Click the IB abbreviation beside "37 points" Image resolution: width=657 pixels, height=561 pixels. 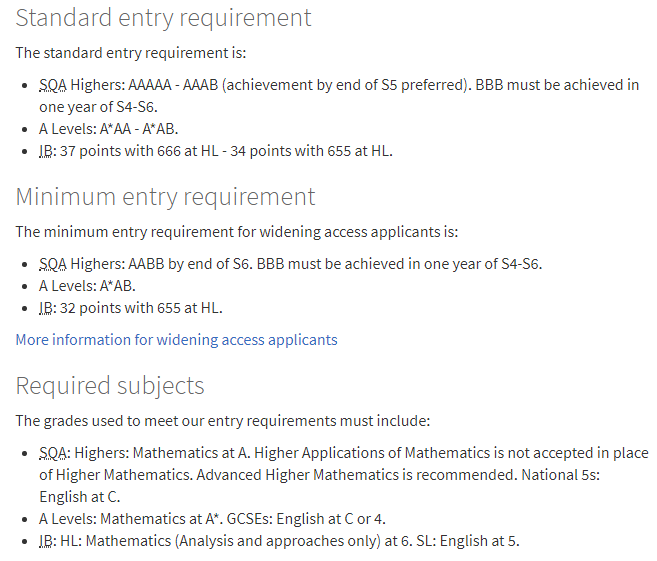[46, 151]
